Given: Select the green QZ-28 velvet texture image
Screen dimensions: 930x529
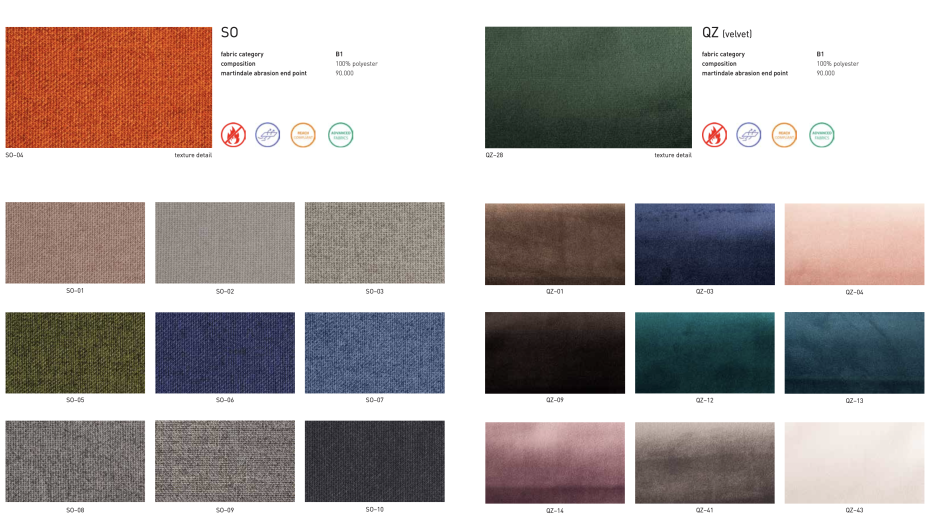Looking at the screenshot, I should [588, 87].
